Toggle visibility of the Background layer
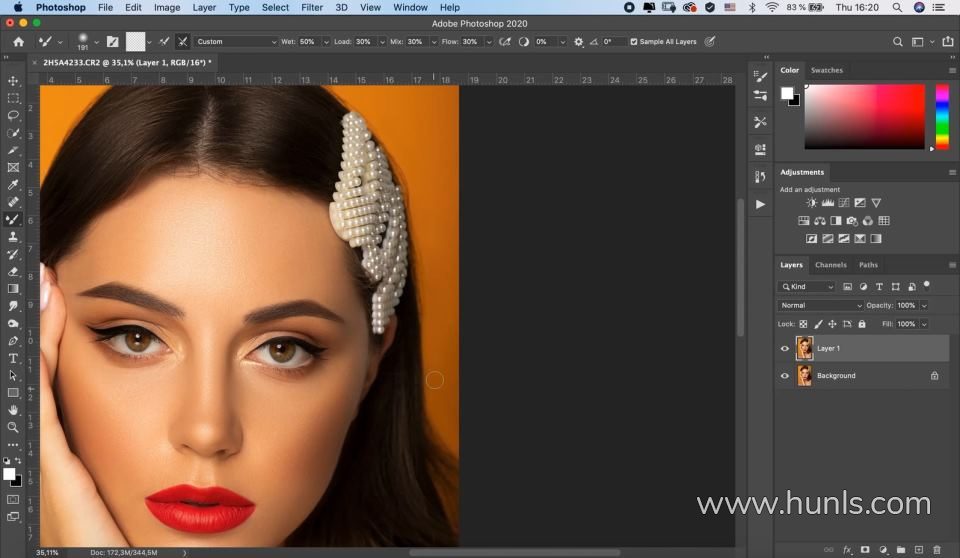This screenshot has width=960, height=558. point(785,376)
